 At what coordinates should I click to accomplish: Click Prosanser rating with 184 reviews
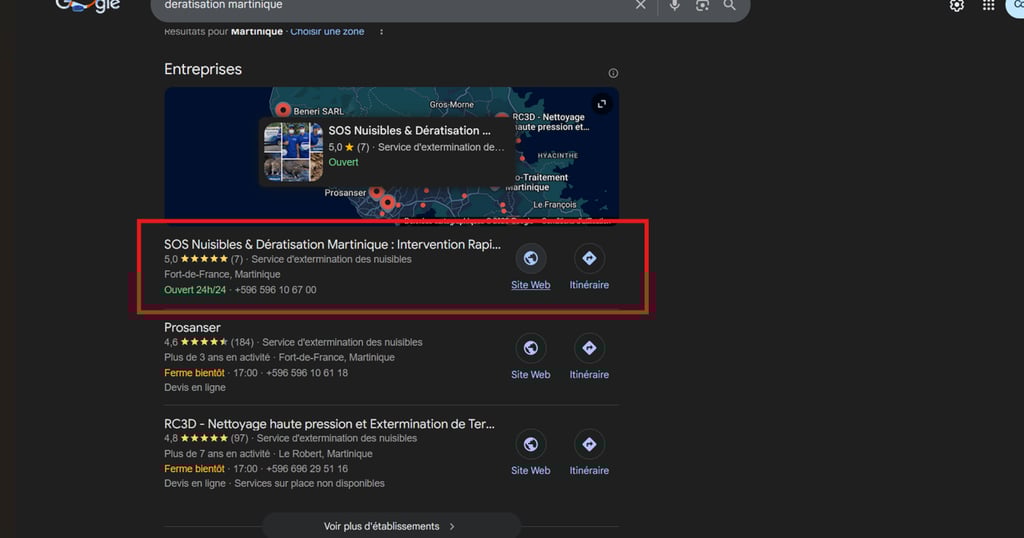click(209, 342)
